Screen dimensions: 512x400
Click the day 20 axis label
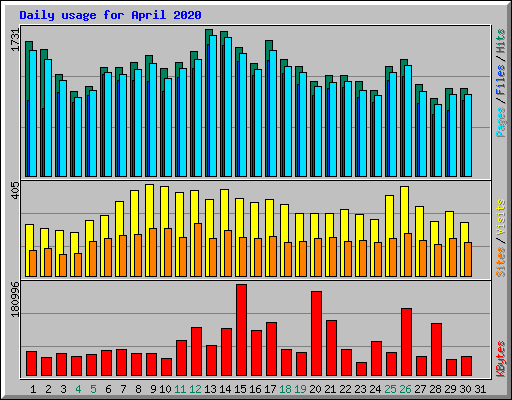click(315, 389)
